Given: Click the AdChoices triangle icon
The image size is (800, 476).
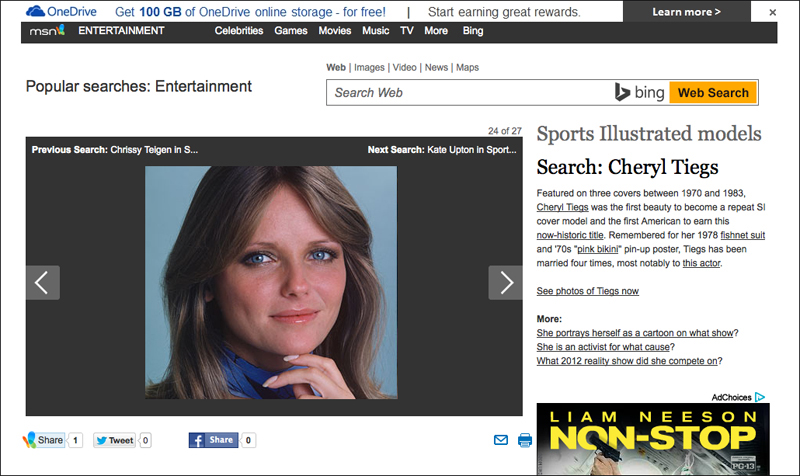Looking at the screenshot, I should pyautogui.click(x=760, y=397).
